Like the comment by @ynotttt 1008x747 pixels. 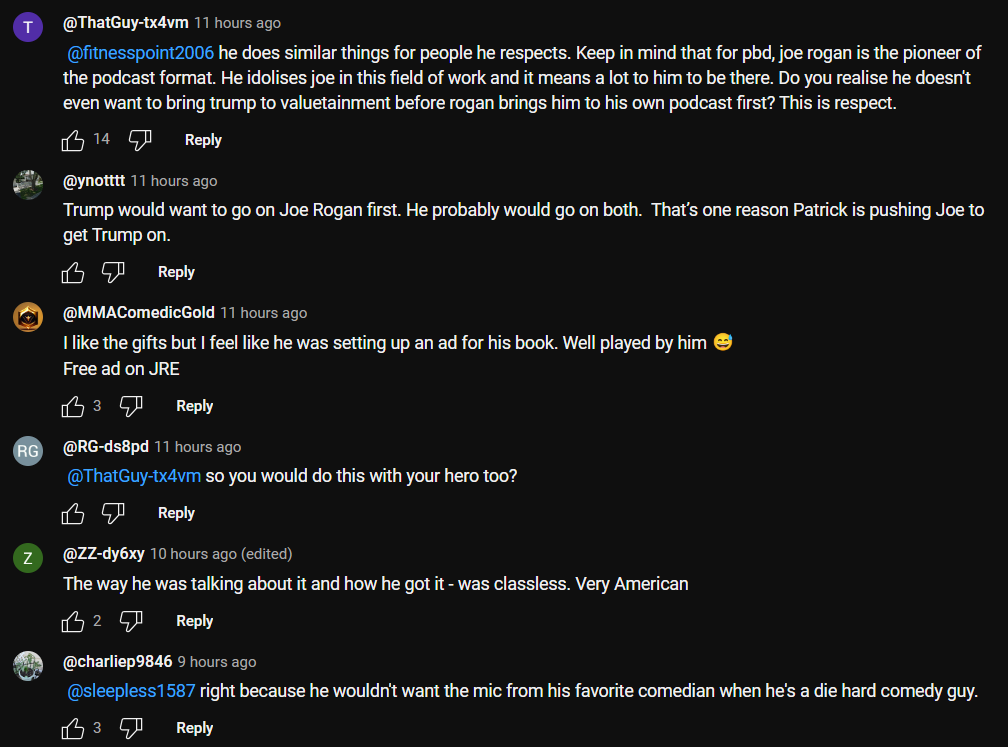pyautogui.click(x=73, y=273)
